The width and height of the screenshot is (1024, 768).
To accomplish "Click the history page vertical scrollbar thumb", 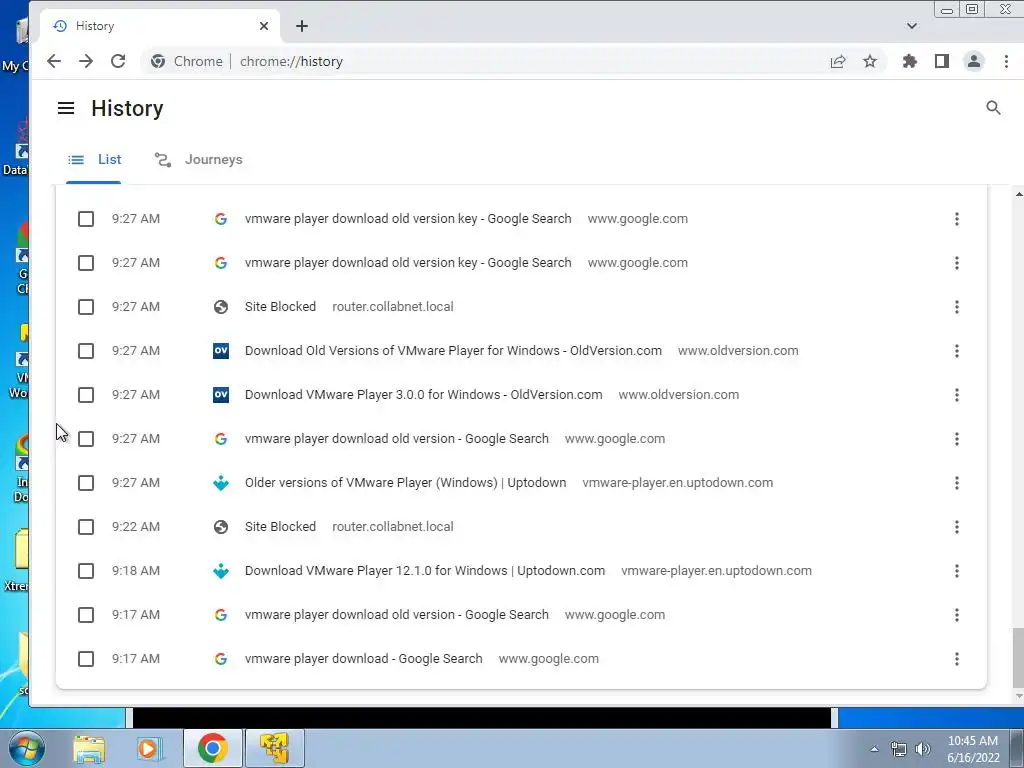I will pos(1018,657).
